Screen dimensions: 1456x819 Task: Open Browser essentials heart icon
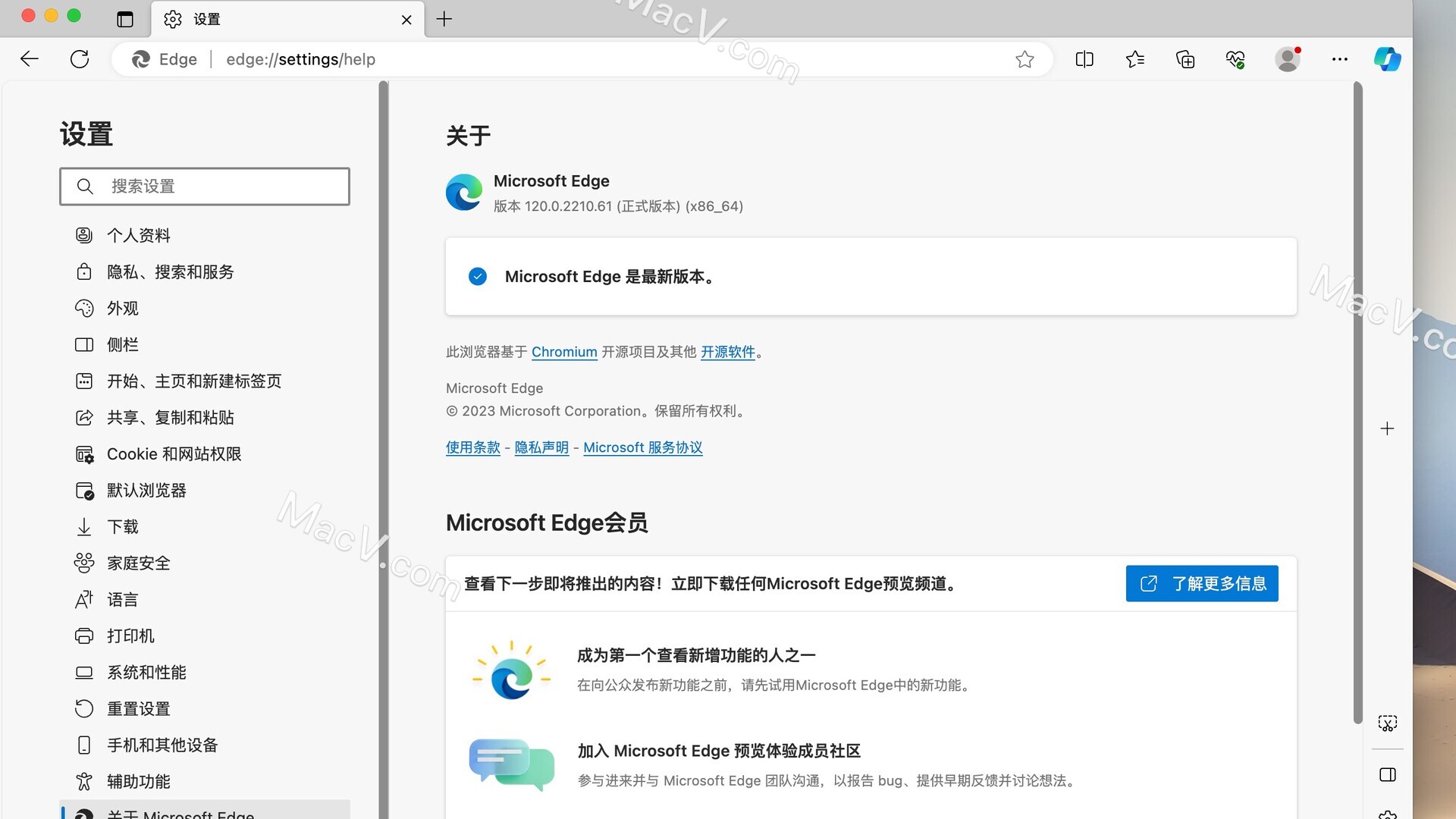(1235, 59)
